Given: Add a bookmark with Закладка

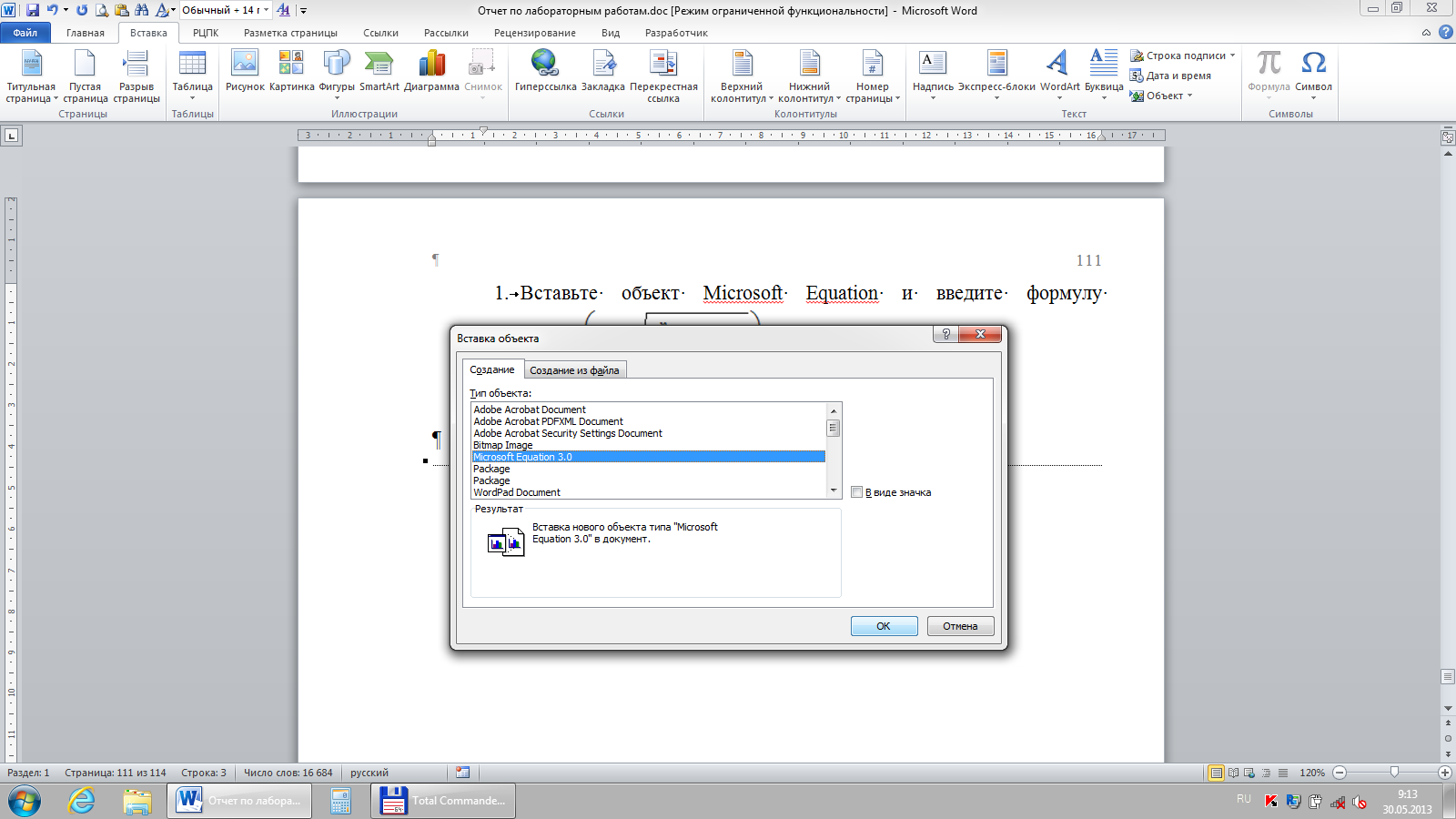Looking at the screenshot, I should point(602,72).
